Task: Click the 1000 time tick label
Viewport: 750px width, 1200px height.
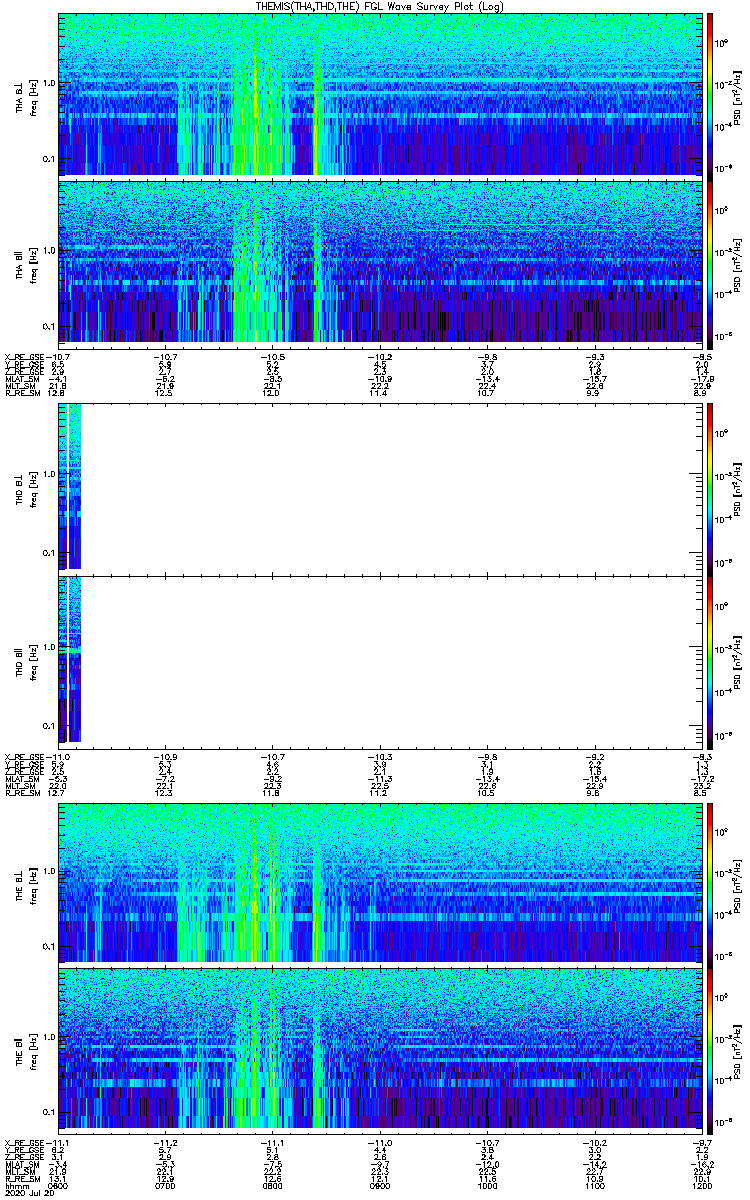Action: [x=487, y=1185]
